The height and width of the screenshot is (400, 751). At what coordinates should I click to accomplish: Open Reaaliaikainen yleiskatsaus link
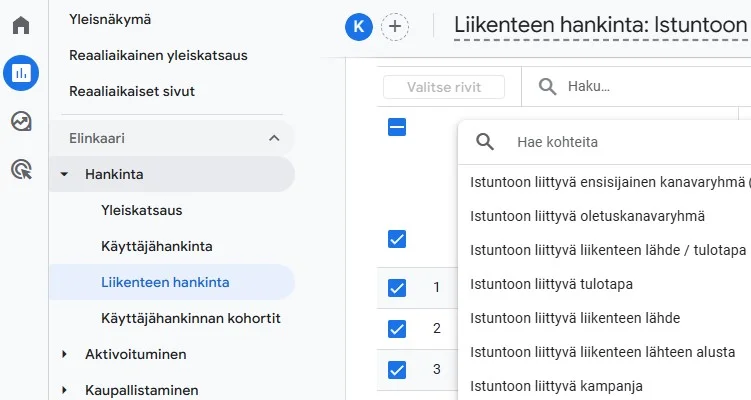[x=158, y=55]
